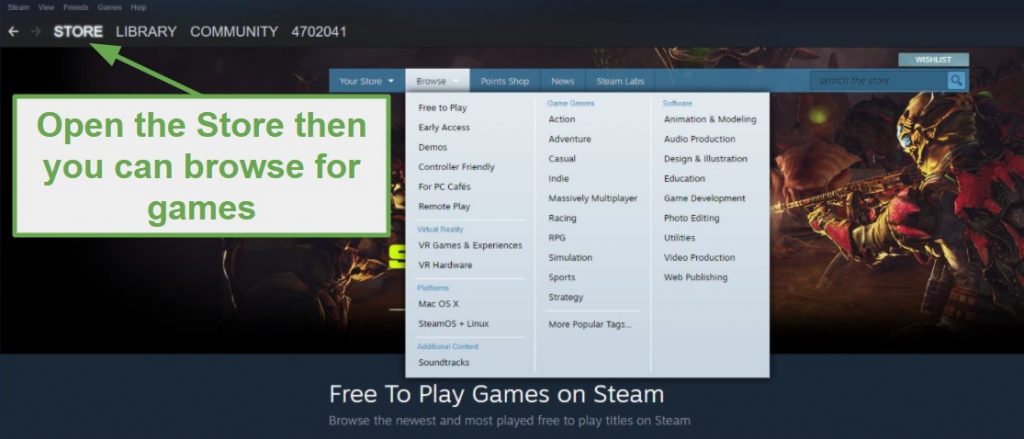Select VR Games & Experiences

click(x=470, y=245)
